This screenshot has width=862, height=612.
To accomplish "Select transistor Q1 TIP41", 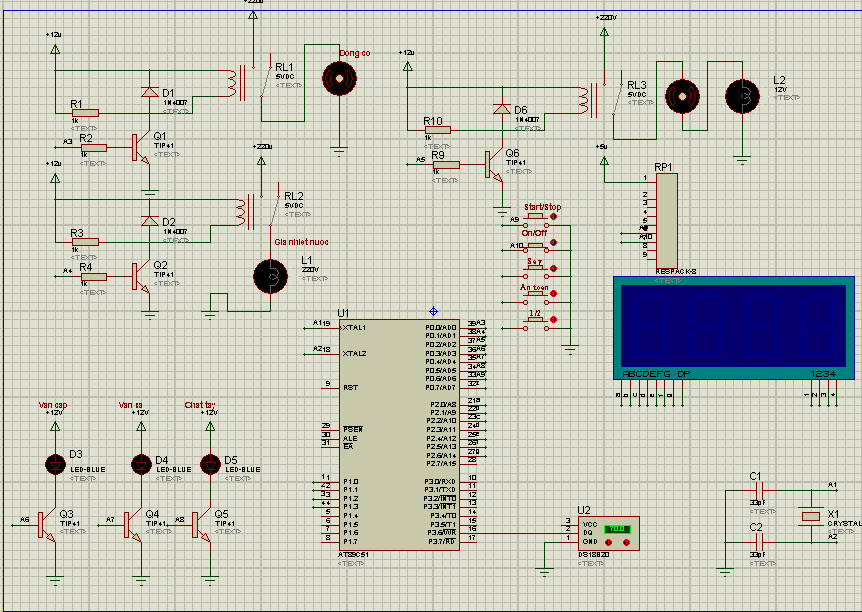I will point(138,147).
